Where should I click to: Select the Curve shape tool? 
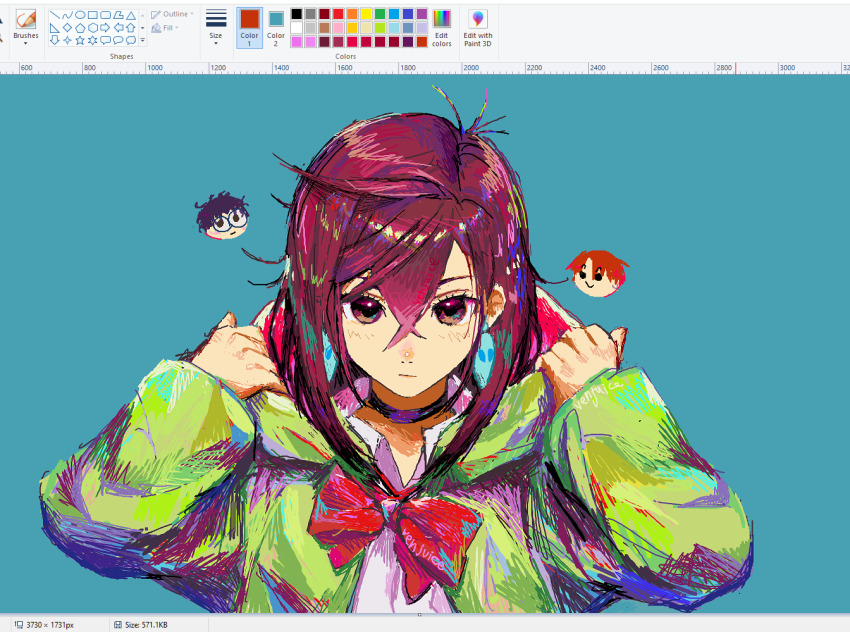click(x=68, y=15)
